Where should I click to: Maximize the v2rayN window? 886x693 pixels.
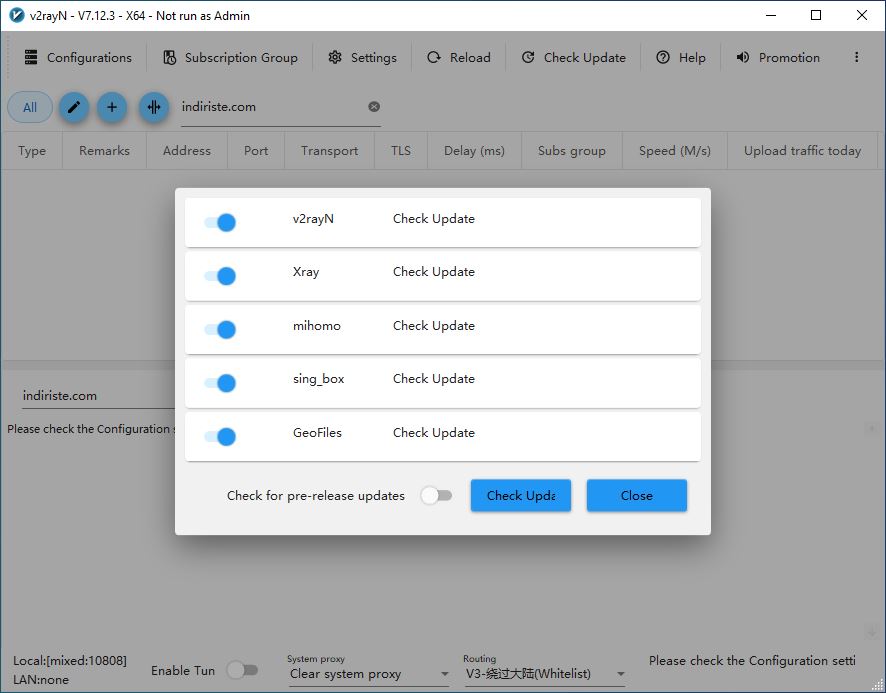tap(816, 15)
